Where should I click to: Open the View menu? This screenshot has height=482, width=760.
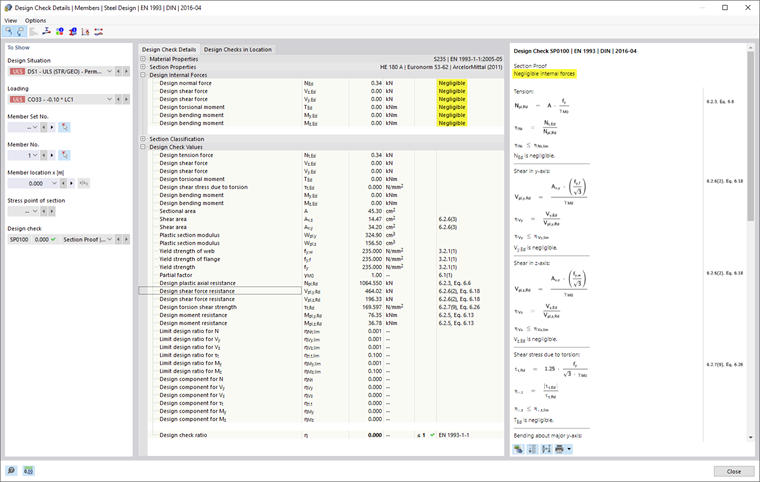point(11,20)
